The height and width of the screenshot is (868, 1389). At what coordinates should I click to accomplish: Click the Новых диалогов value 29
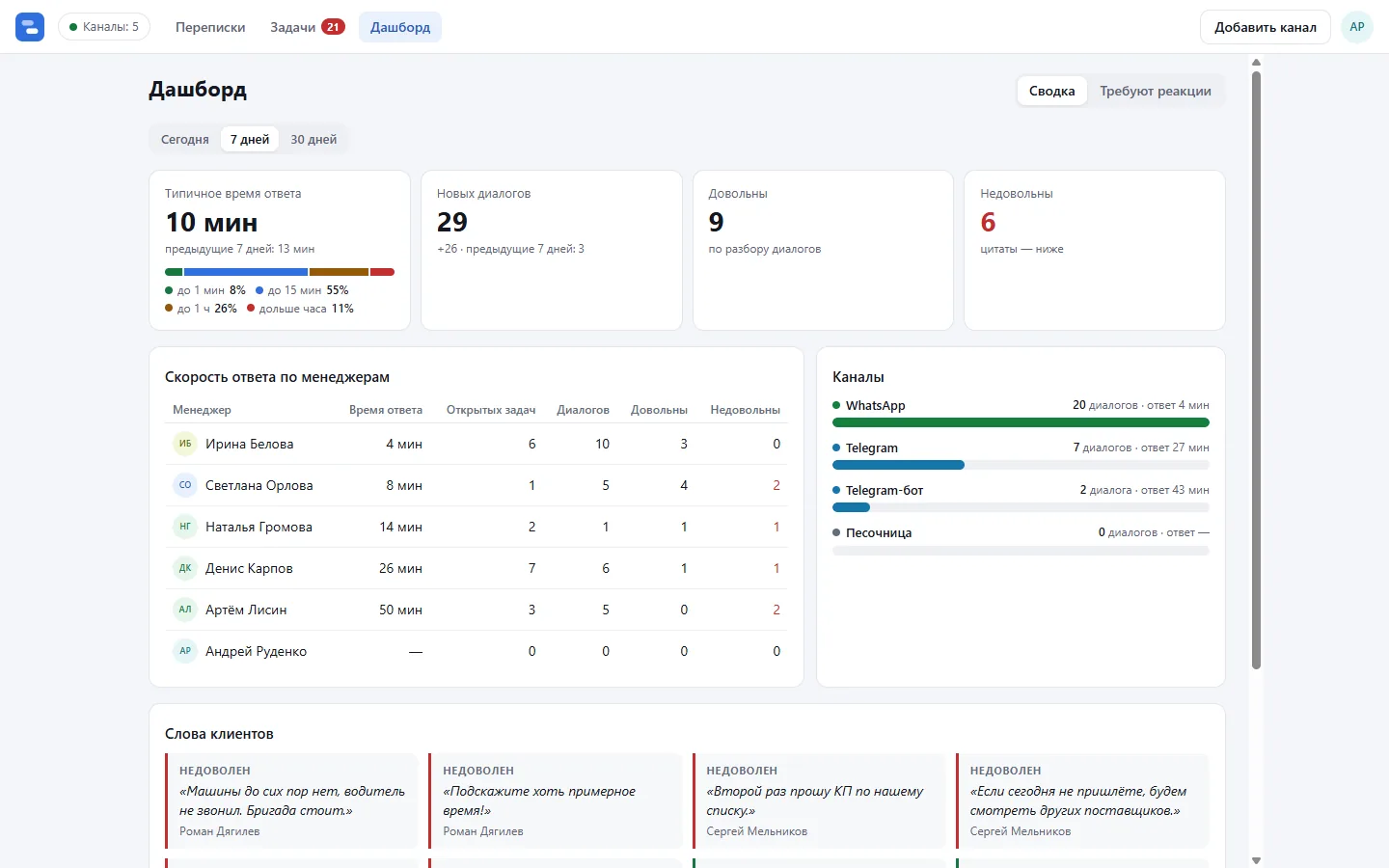[x=452, y=222]
